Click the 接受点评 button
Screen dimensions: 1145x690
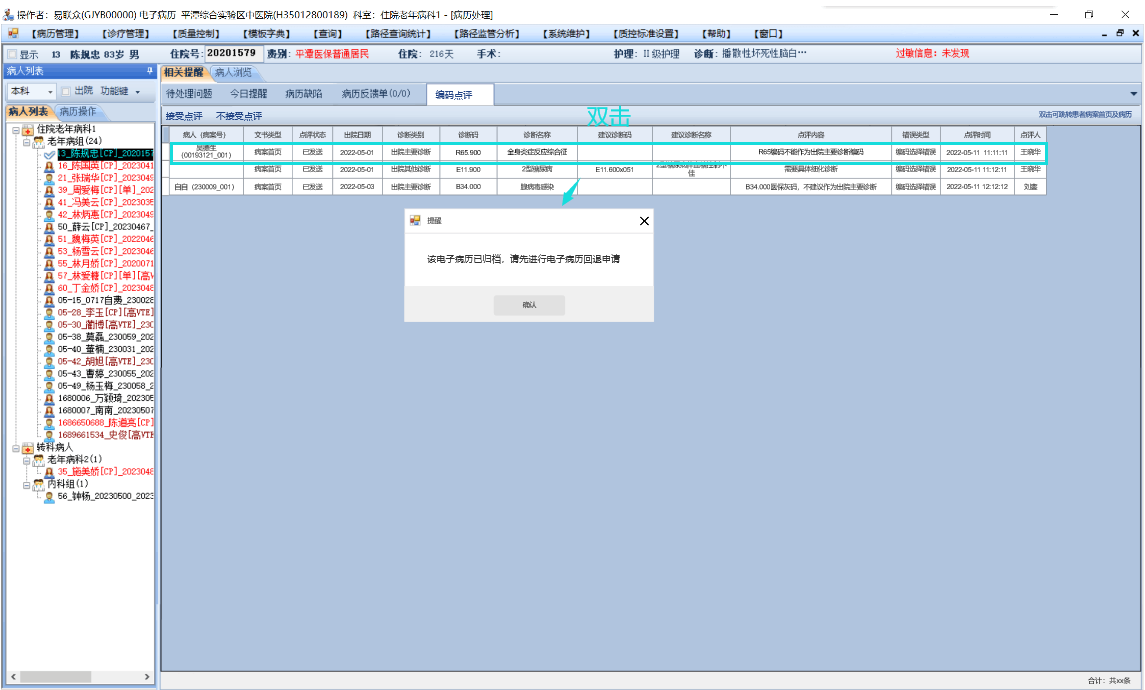(184, 116)
